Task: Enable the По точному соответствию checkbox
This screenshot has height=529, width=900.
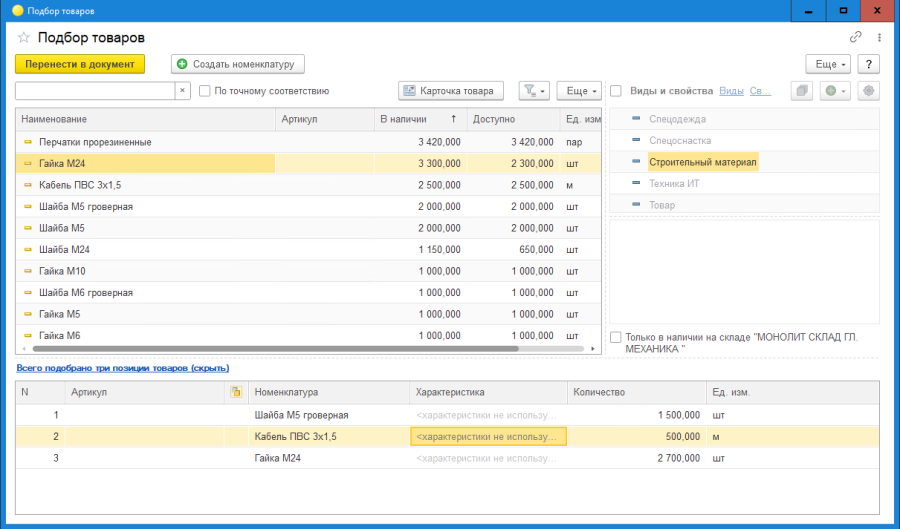Action: [205, 91]
